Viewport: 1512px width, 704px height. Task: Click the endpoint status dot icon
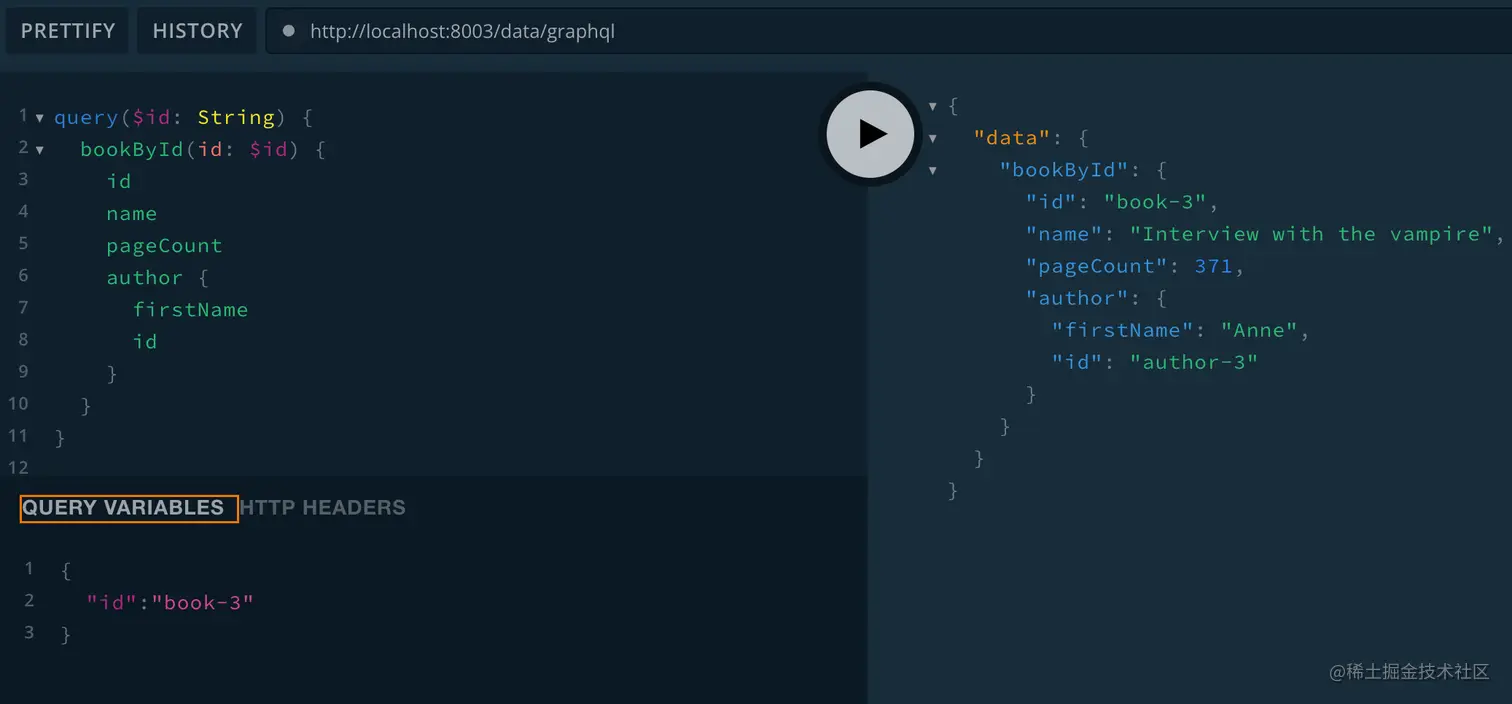tap(289, 31)
